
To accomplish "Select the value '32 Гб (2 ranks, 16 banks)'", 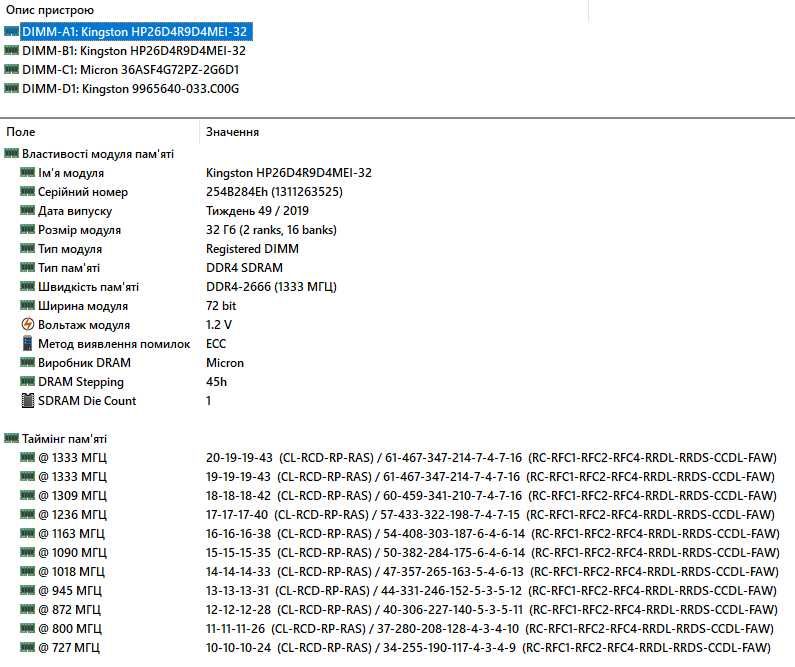I will [x=271, y=230].
